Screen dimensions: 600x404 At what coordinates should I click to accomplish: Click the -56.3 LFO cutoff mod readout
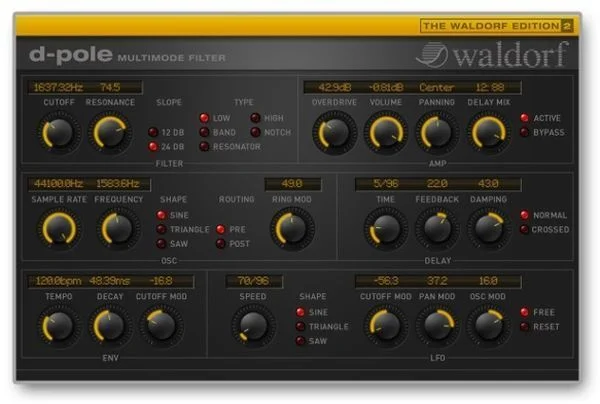tap(386, 281)
